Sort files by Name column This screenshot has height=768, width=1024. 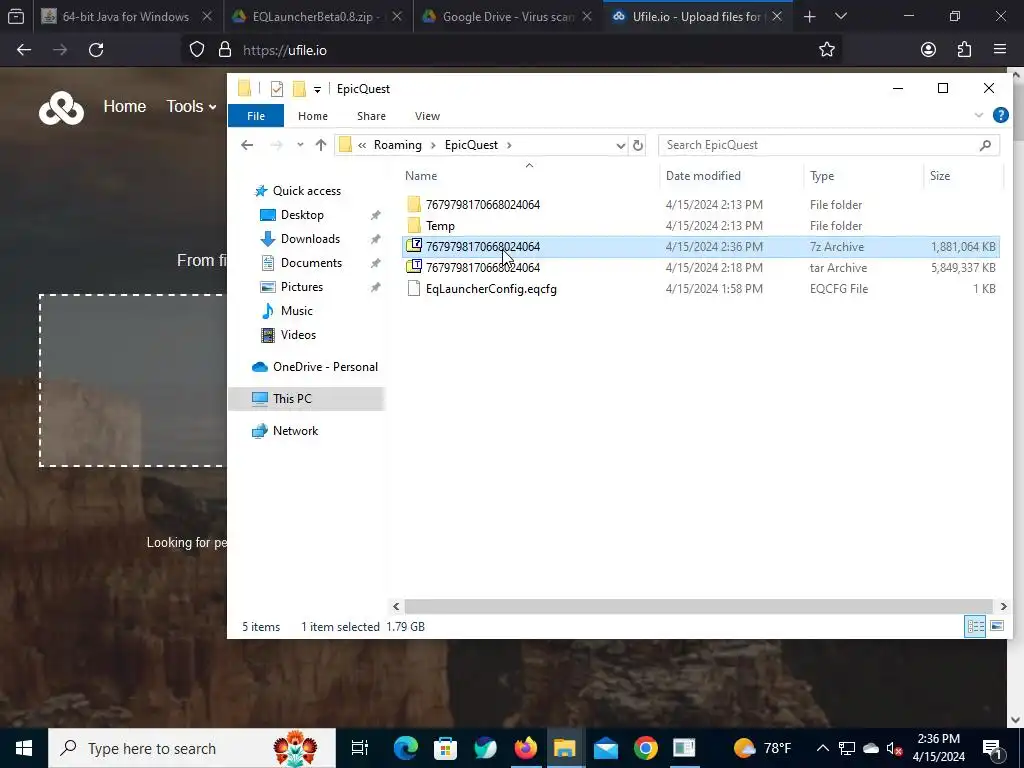click(421, 176)
